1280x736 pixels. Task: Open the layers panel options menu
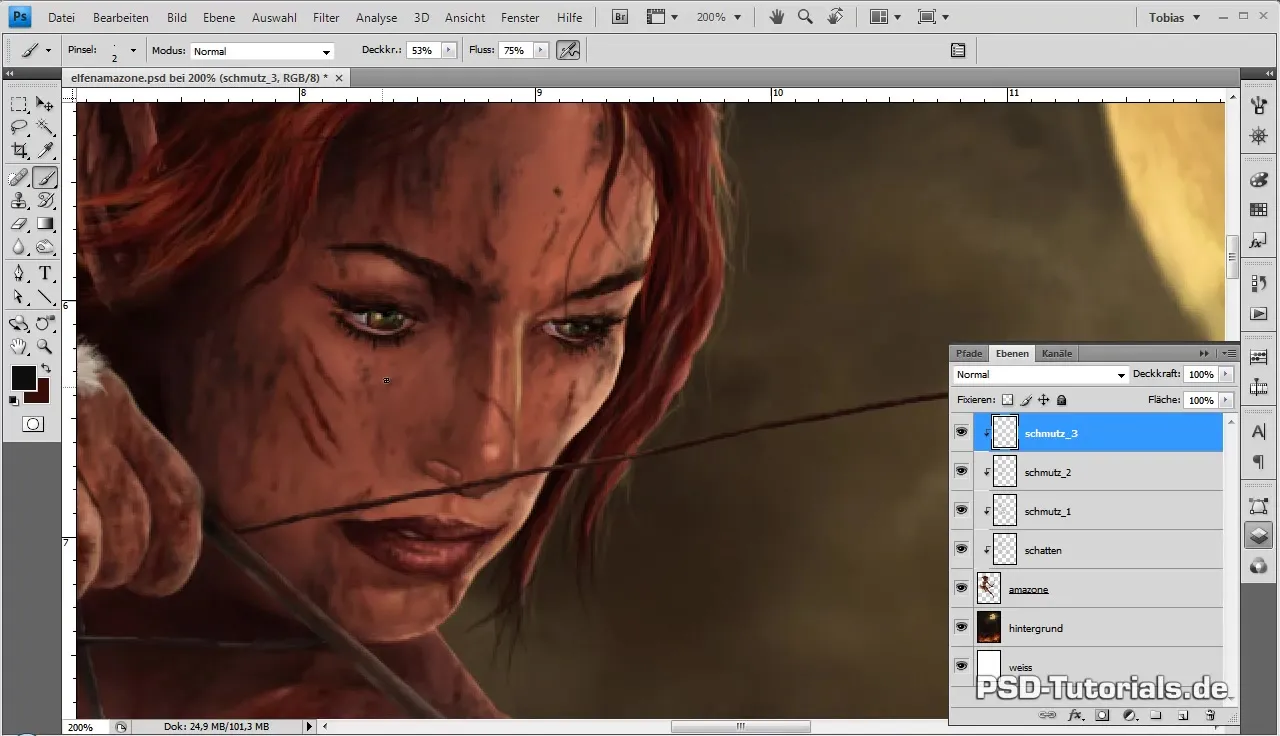1229,353
